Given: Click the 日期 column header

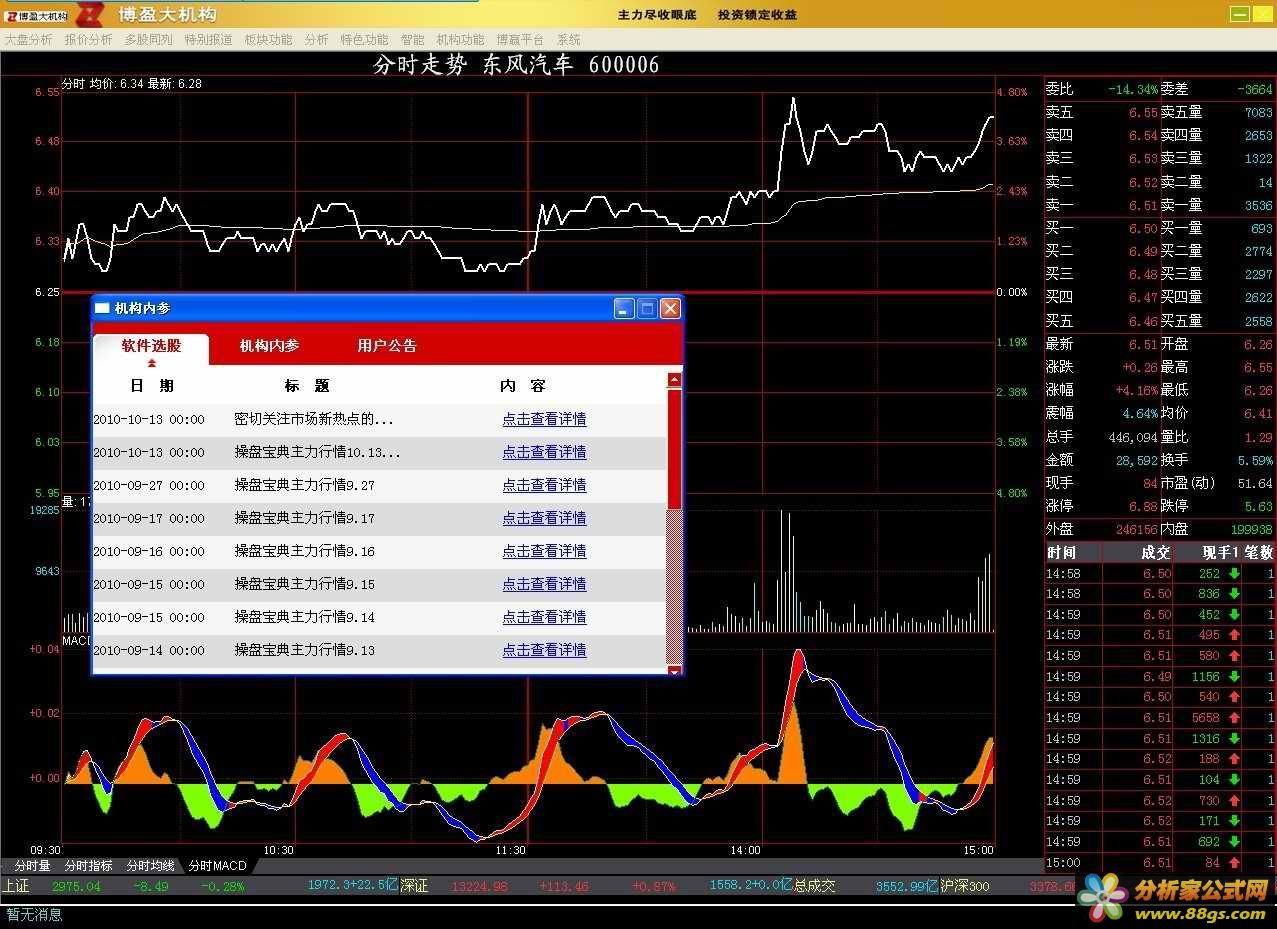Looking at the screenshot, I should pos(152,386).
